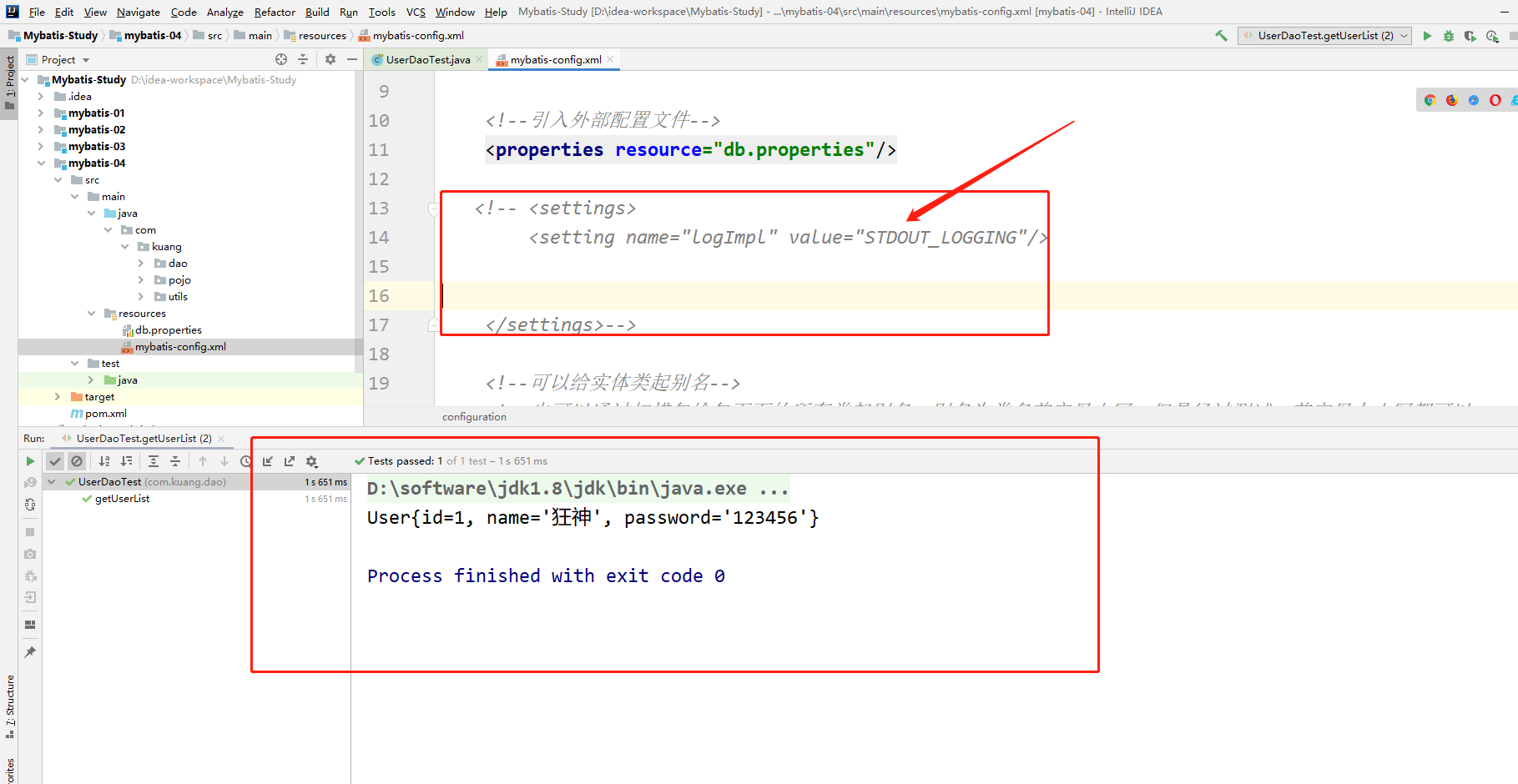Viewport: 1518px width, 784px height.
Task: Select getUserList test result
Action: pyautogui.click(x=122, y=499)
